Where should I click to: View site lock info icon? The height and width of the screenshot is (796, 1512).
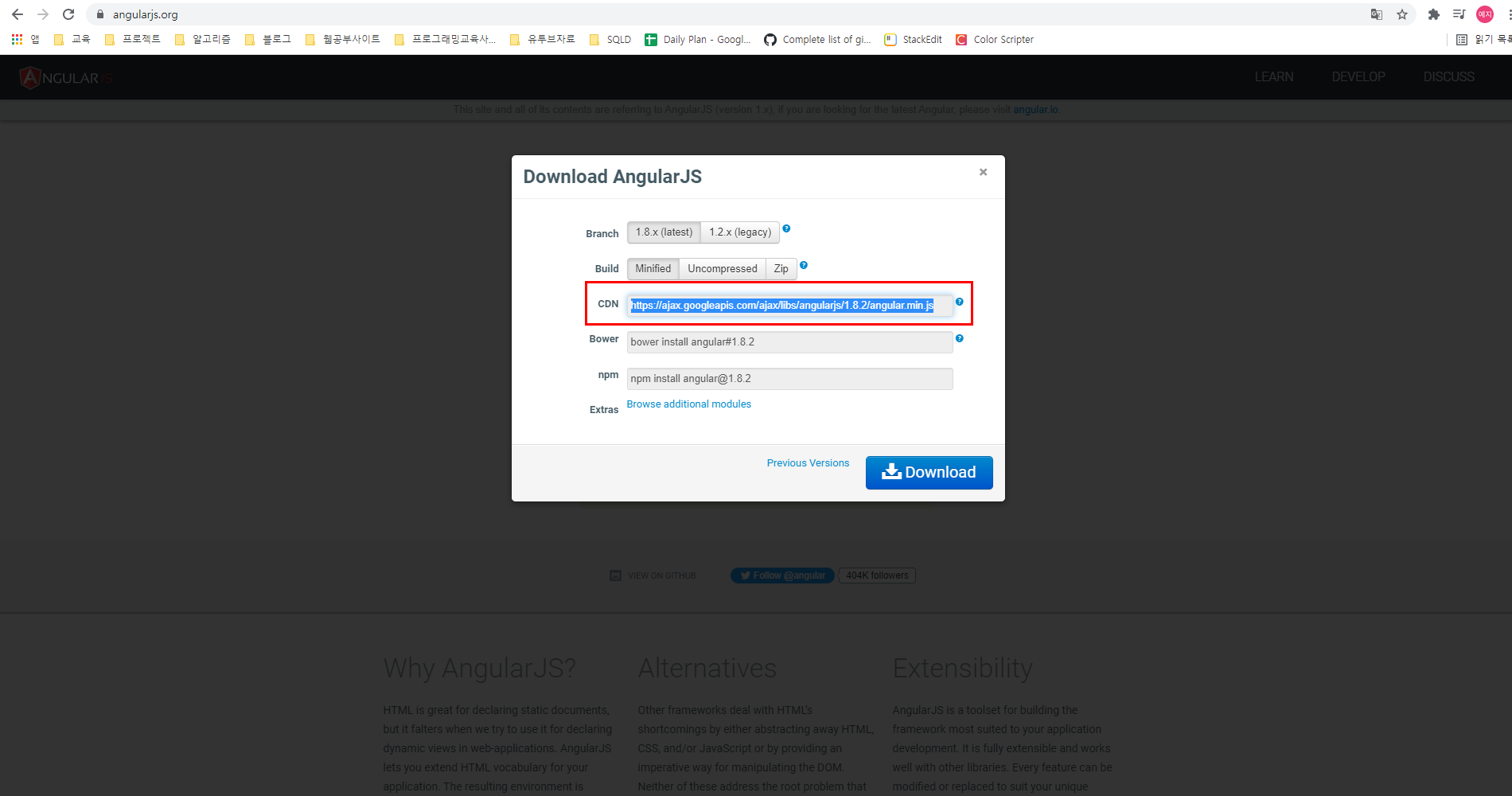[100, 14]
